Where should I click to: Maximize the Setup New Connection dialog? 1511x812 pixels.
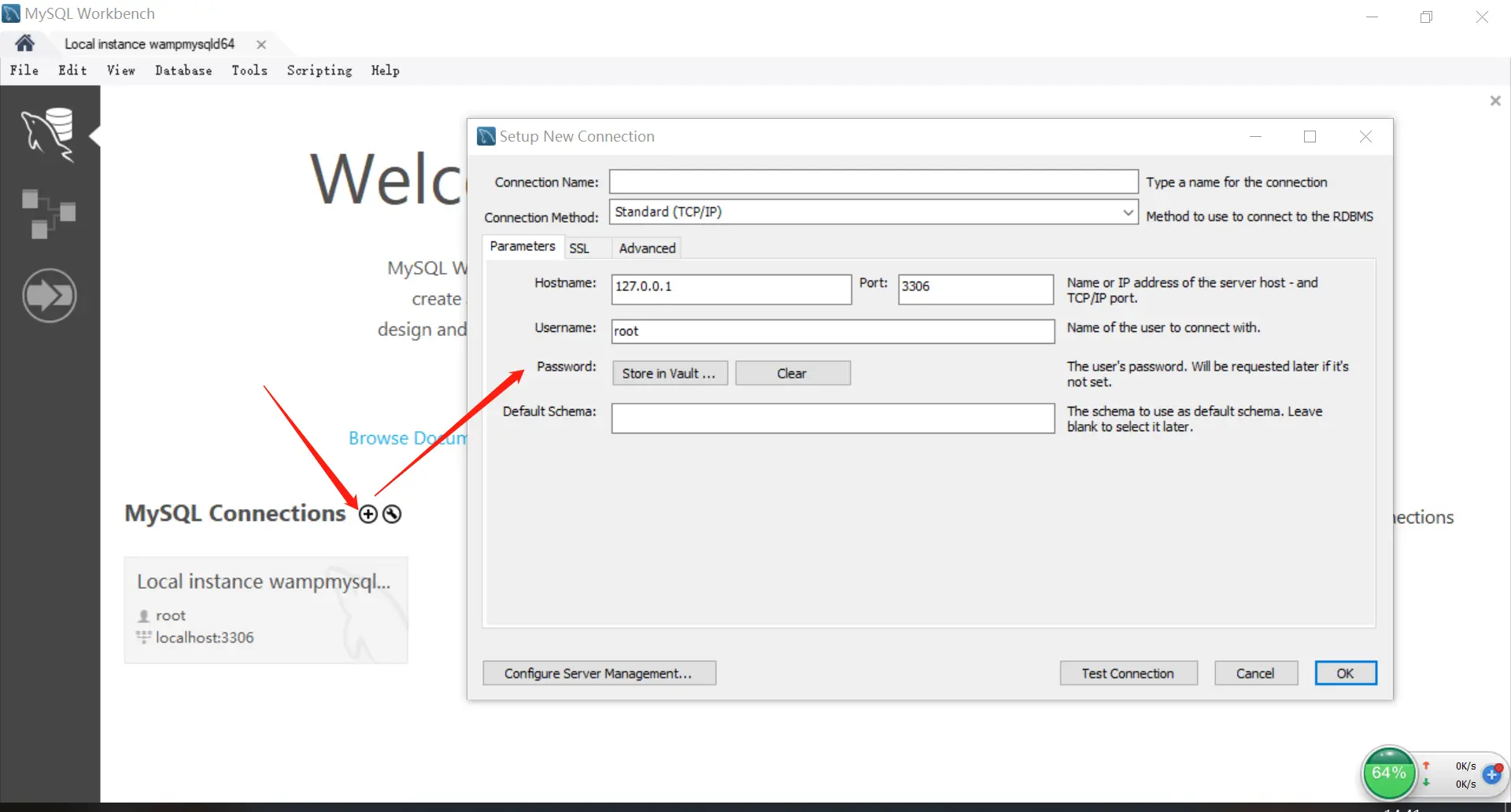pyautogui.click(x=1310, y=136)
